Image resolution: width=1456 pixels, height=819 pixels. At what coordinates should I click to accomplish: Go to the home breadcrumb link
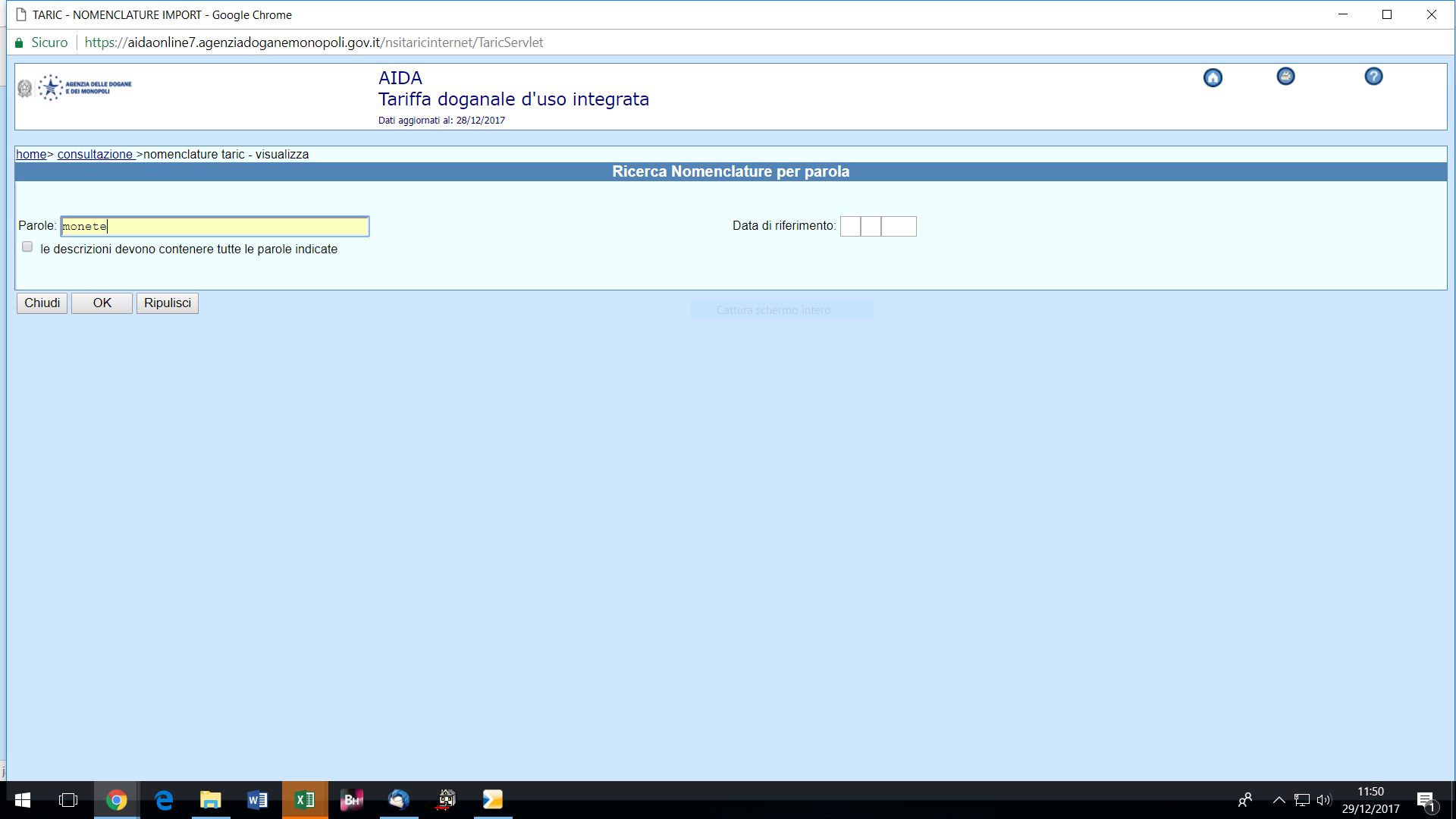(x=31, y=155)
